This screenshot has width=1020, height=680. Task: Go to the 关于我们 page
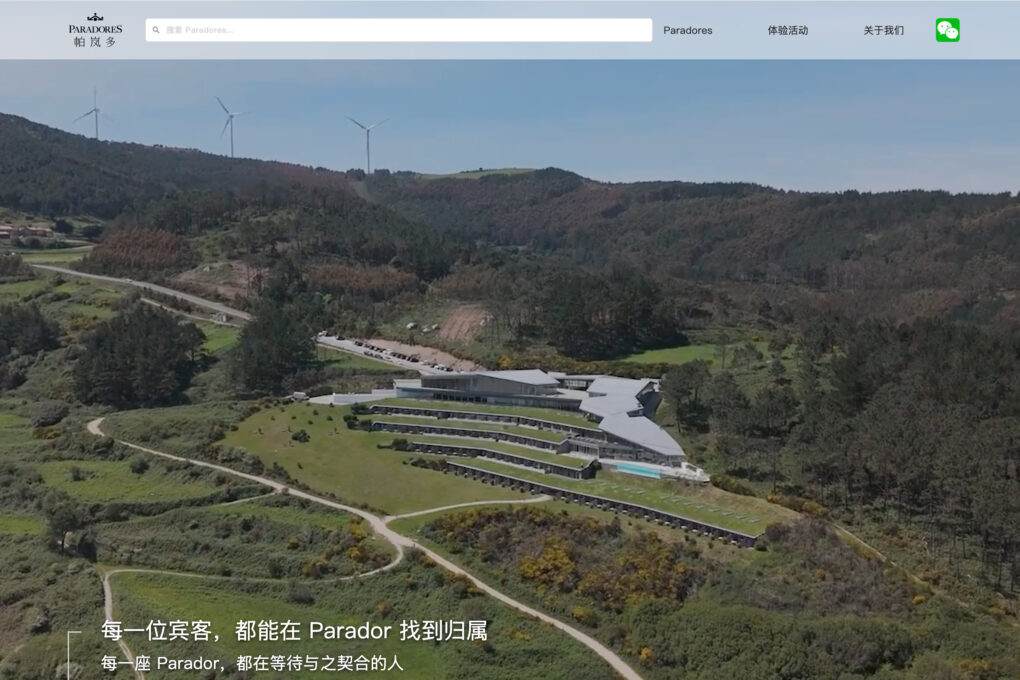pyautogui.click(x=884, y=30)
